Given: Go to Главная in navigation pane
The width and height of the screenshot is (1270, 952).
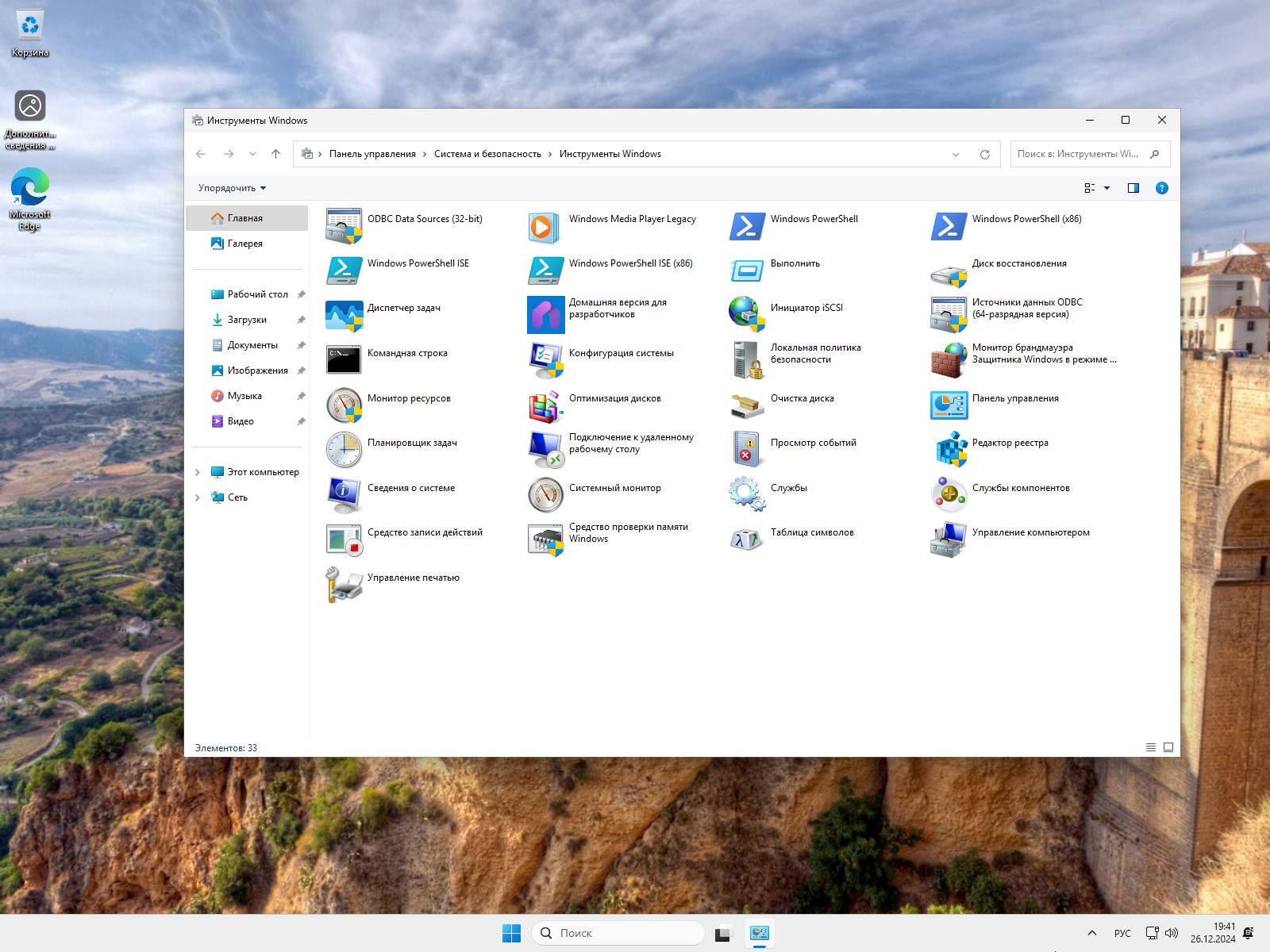Looking at the screenshot, I should (x=247, y=218).
